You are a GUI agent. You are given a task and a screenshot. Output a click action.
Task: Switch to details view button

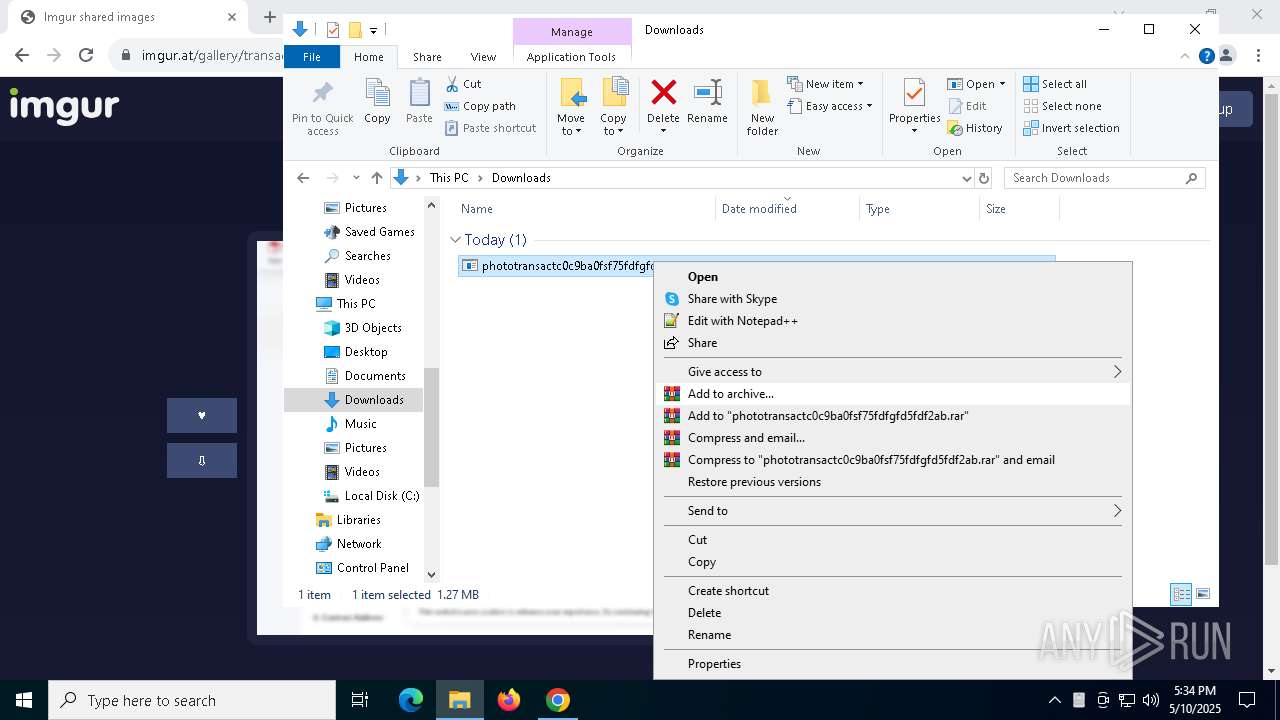coord(1181,594)
